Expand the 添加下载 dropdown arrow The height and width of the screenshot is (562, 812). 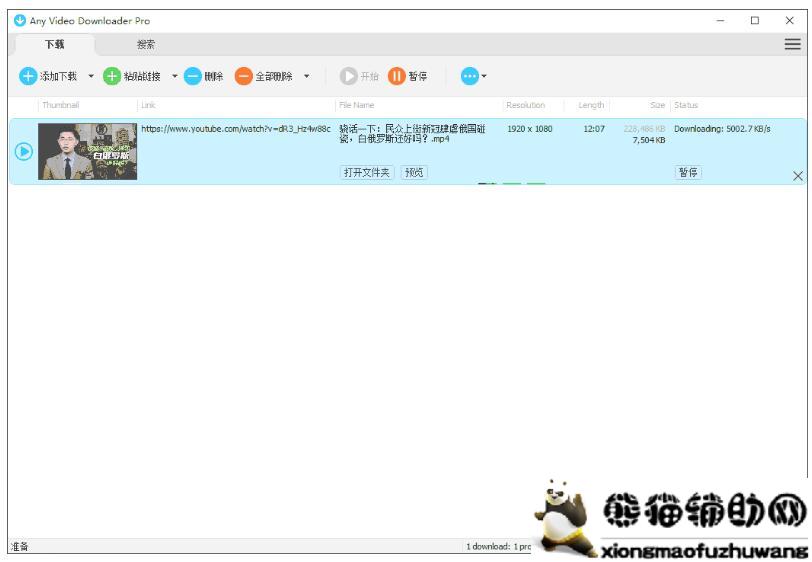point(91,76)
